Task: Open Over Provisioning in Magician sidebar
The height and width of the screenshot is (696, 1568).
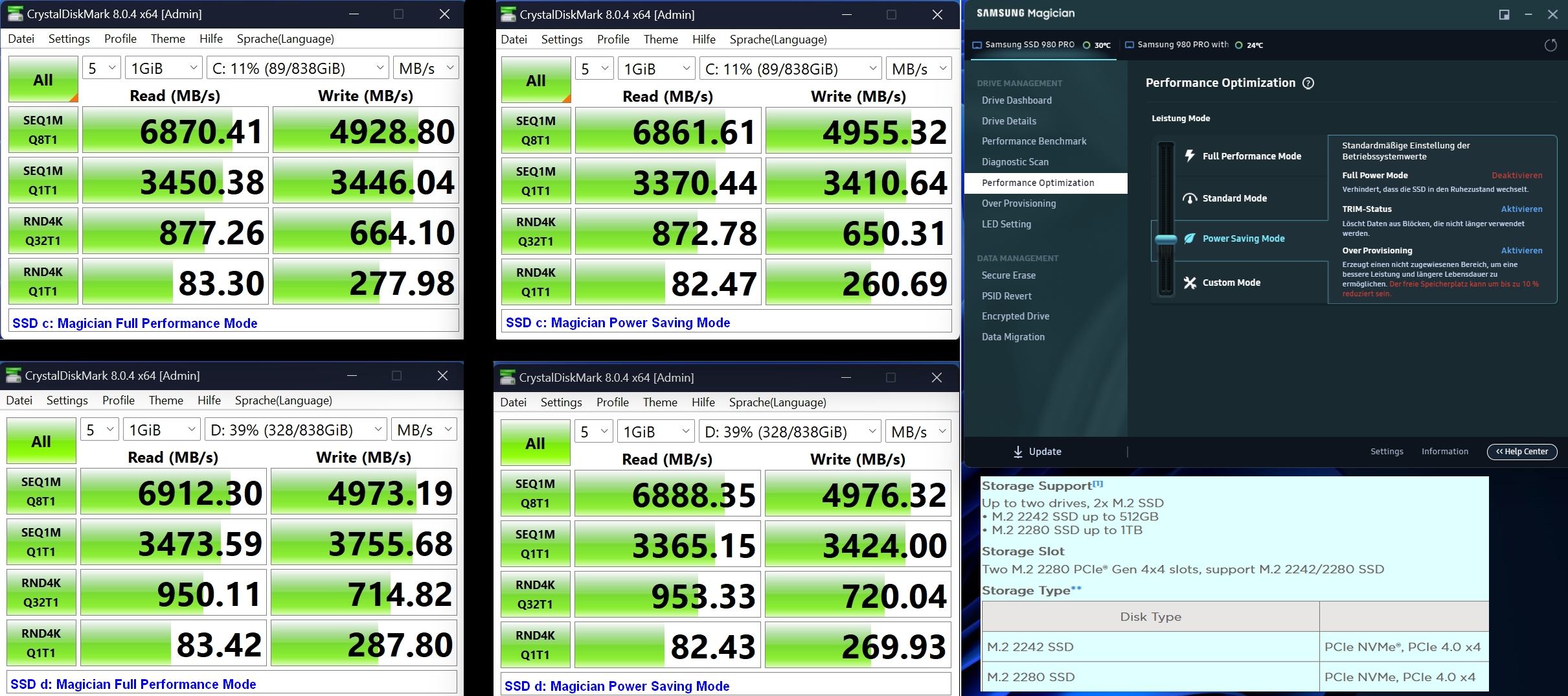Action: 1019,203
